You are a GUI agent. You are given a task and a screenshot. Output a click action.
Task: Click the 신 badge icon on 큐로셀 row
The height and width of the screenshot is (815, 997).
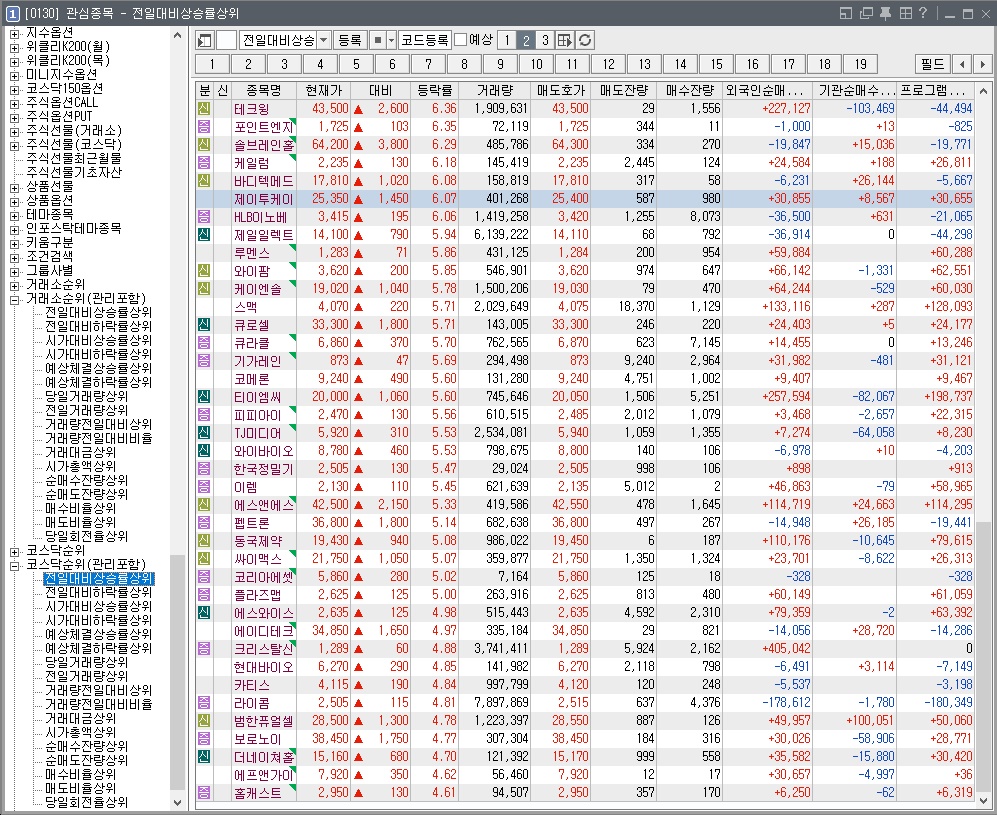pyautogui.click(x=203, y=324)
